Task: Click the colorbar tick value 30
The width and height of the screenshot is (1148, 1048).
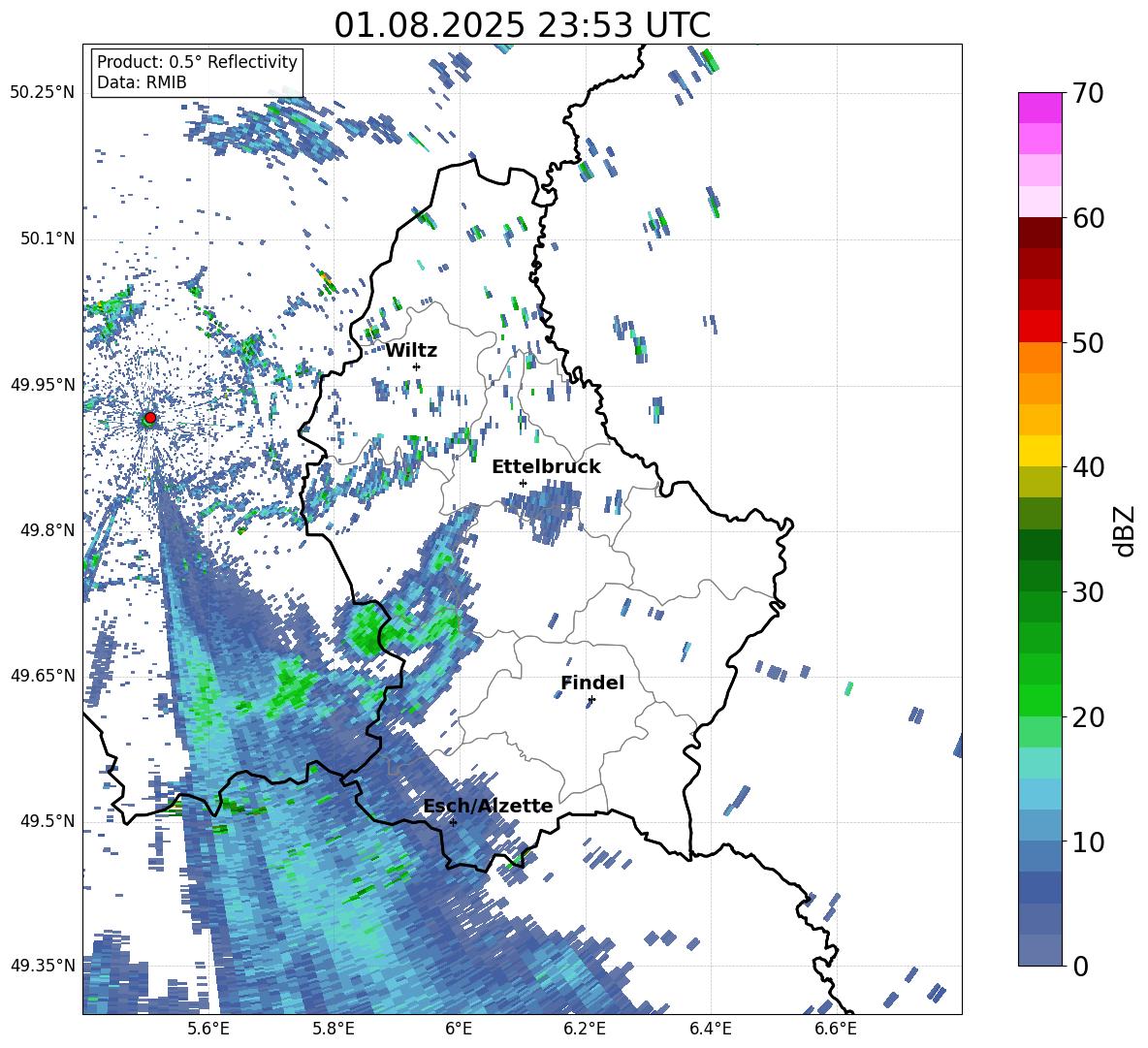Action: pyautogui.click(x=1088, y=592)
